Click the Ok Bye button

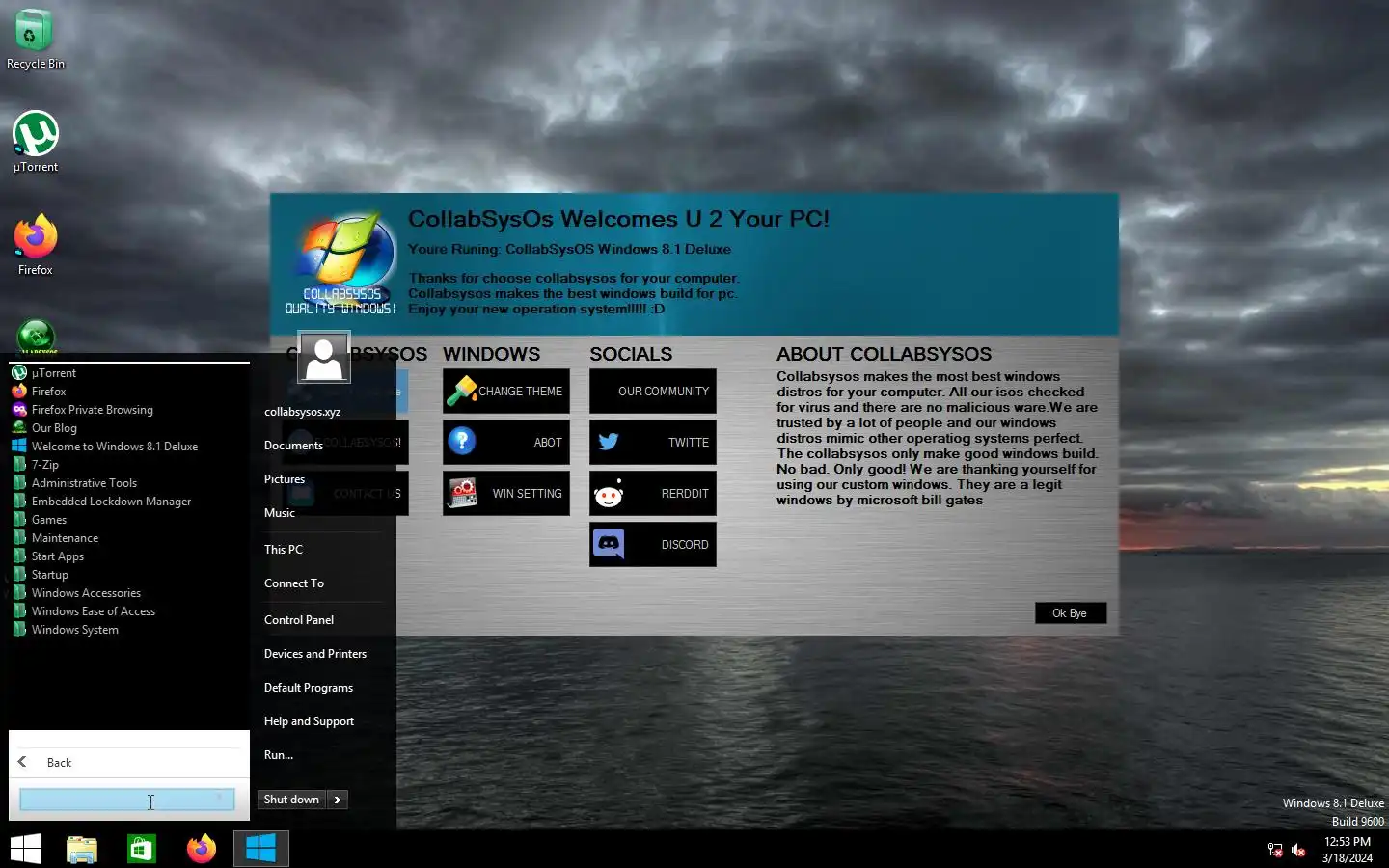(x=1071, y=613)
